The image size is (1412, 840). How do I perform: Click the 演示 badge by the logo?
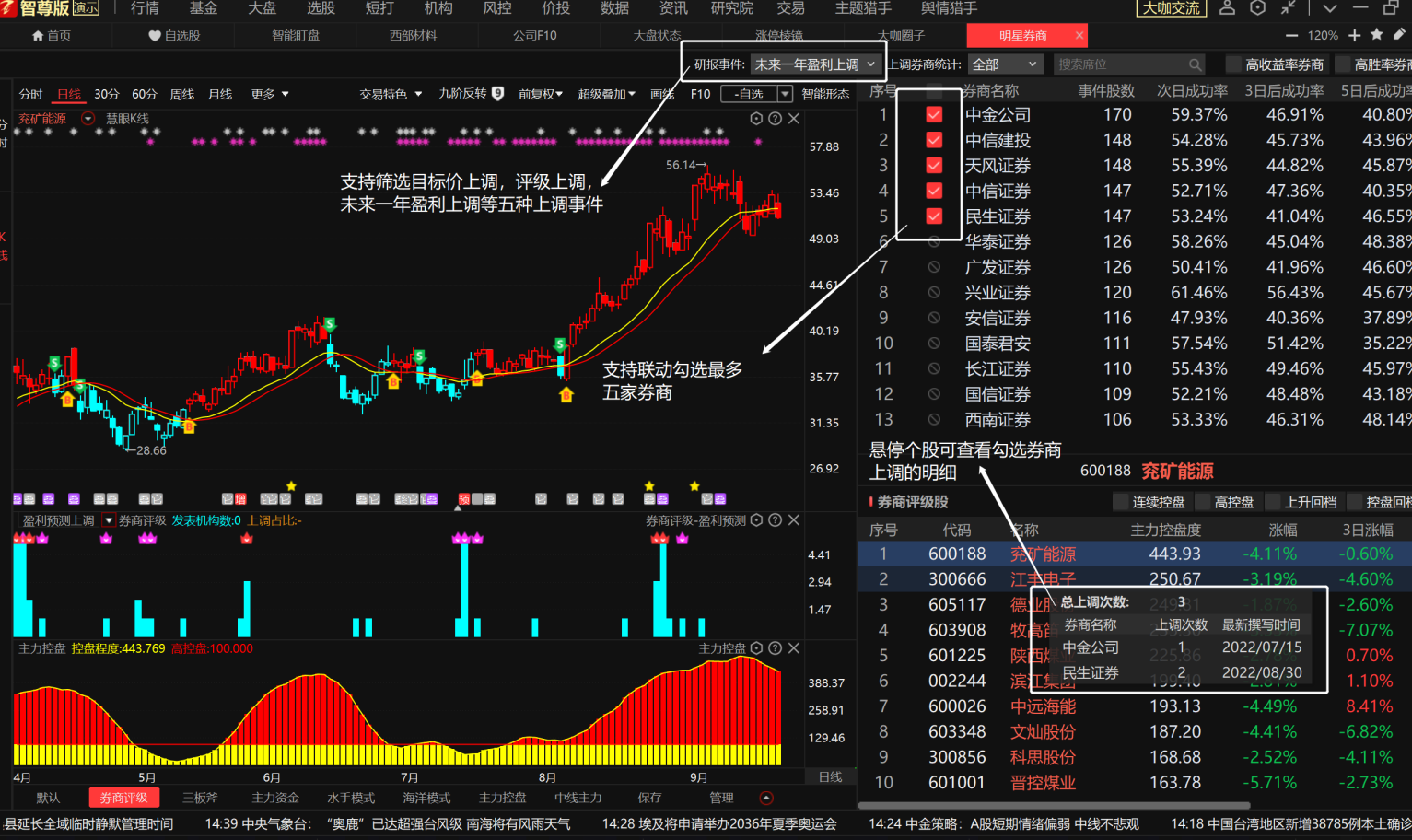(86, 8)
